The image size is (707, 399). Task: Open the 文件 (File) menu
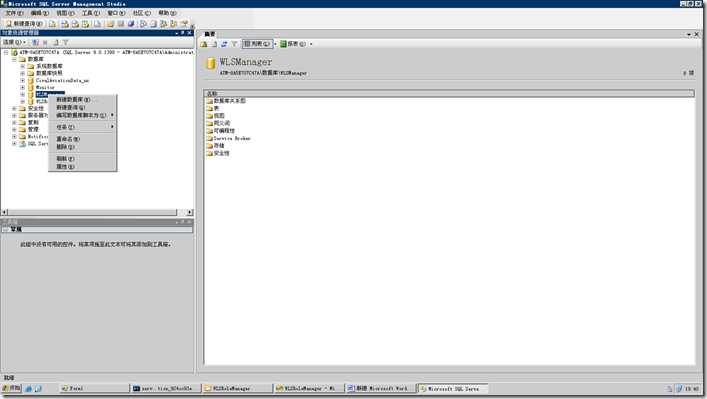pyautogui.click(x=14, y=13)
